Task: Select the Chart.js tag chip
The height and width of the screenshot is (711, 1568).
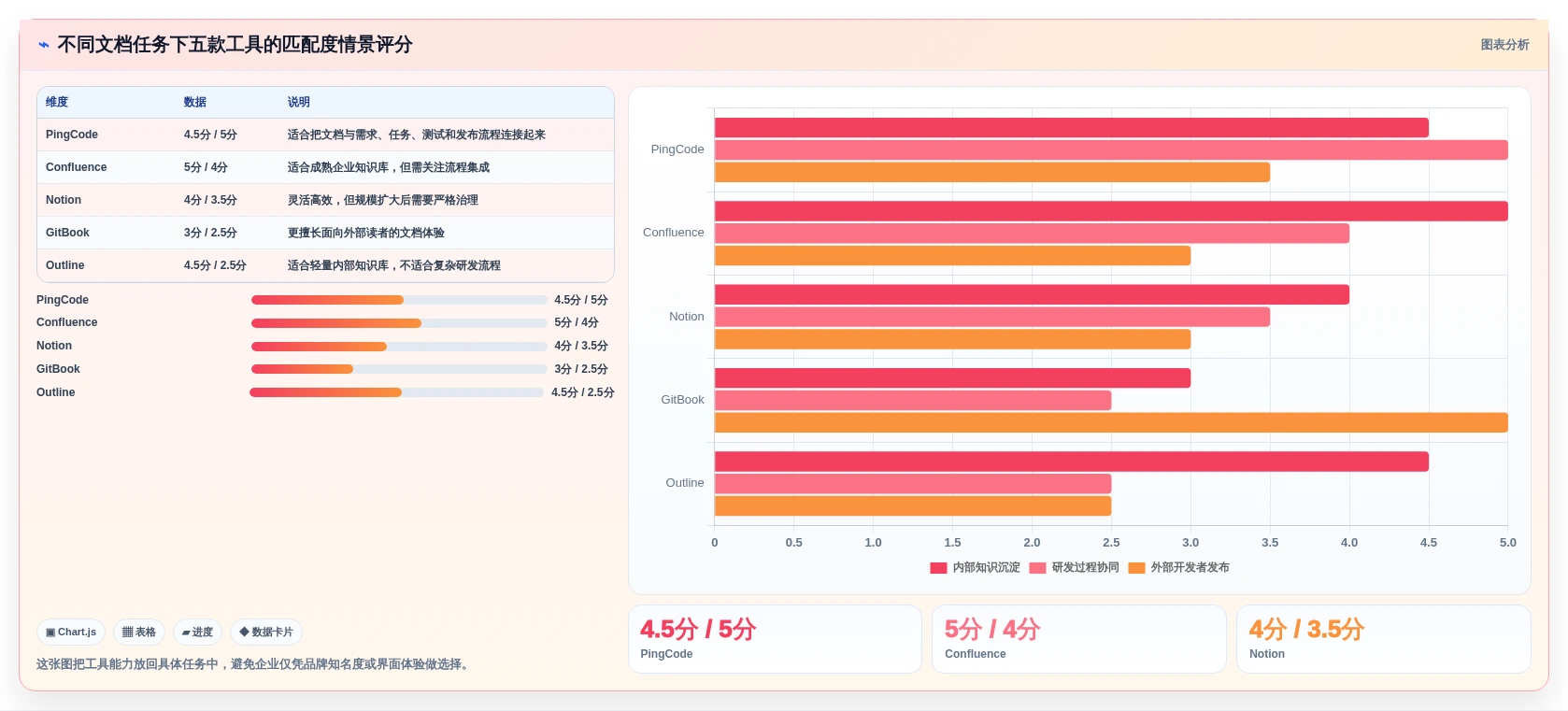Action: point(71,633)
